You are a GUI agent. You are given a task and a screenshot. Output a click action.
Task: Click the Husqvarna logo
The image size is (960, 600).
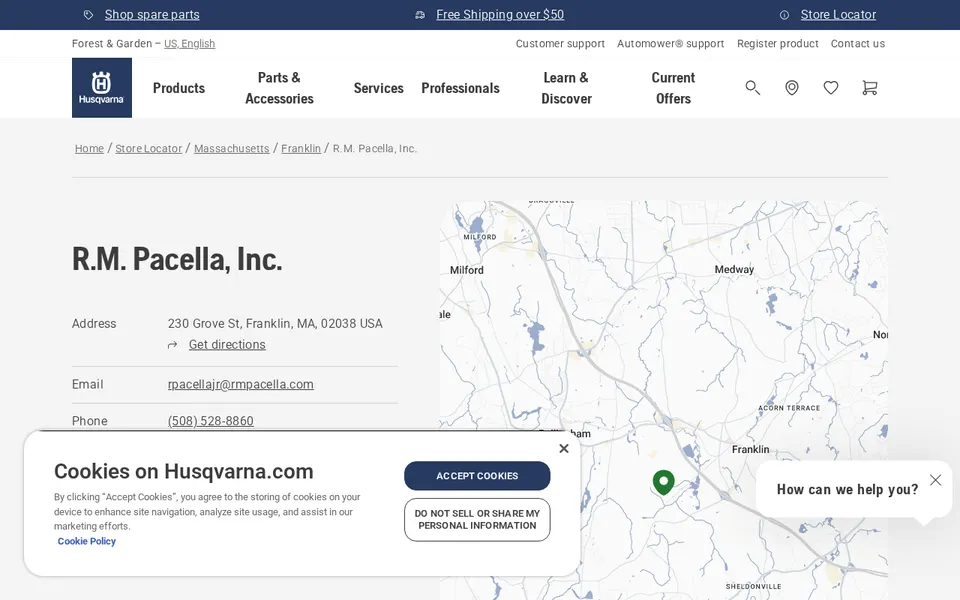click(x=102, y=88)
